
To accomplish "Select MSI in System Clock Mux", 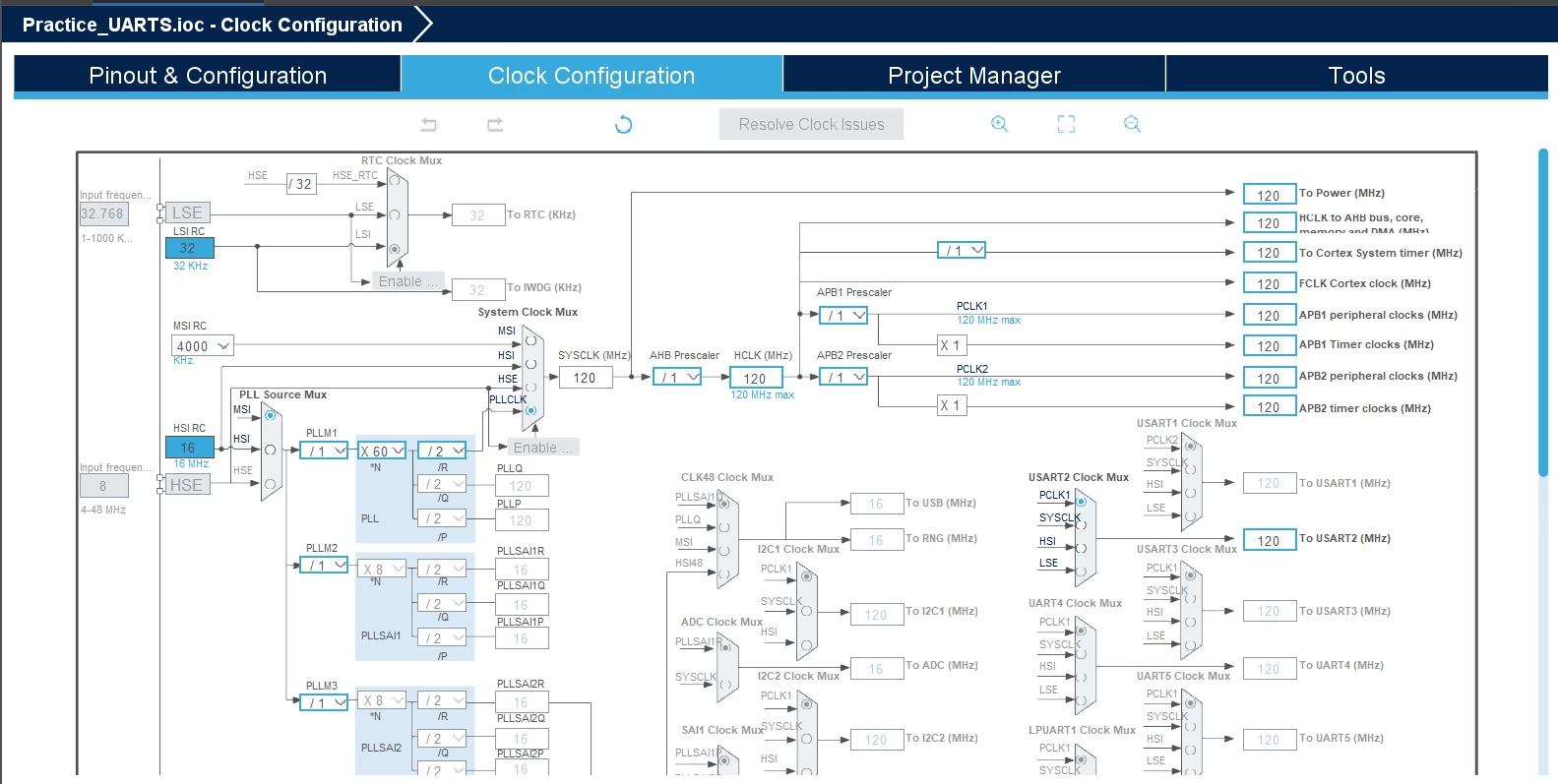I will (531, 340).
